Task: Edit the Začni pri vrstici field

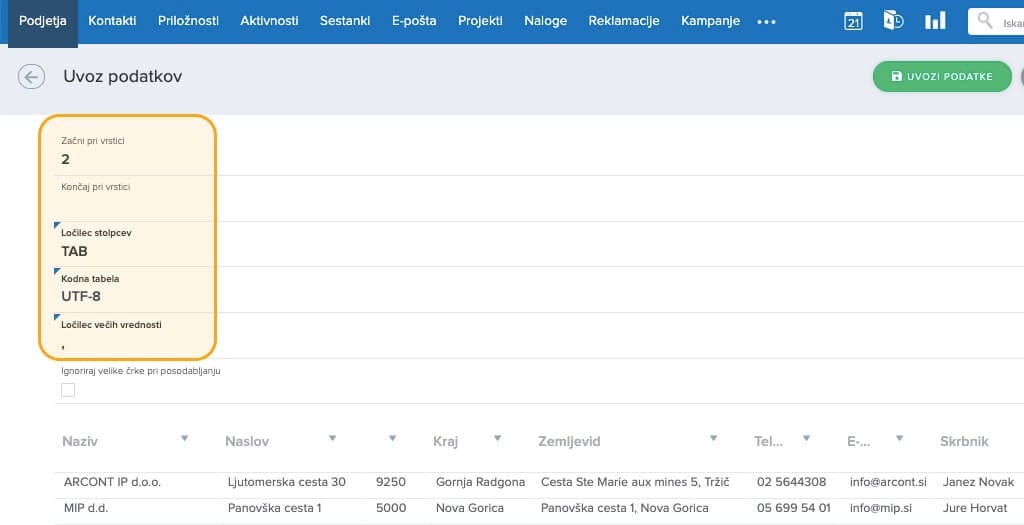Action: pyautogui.click(x=539, y=153)
